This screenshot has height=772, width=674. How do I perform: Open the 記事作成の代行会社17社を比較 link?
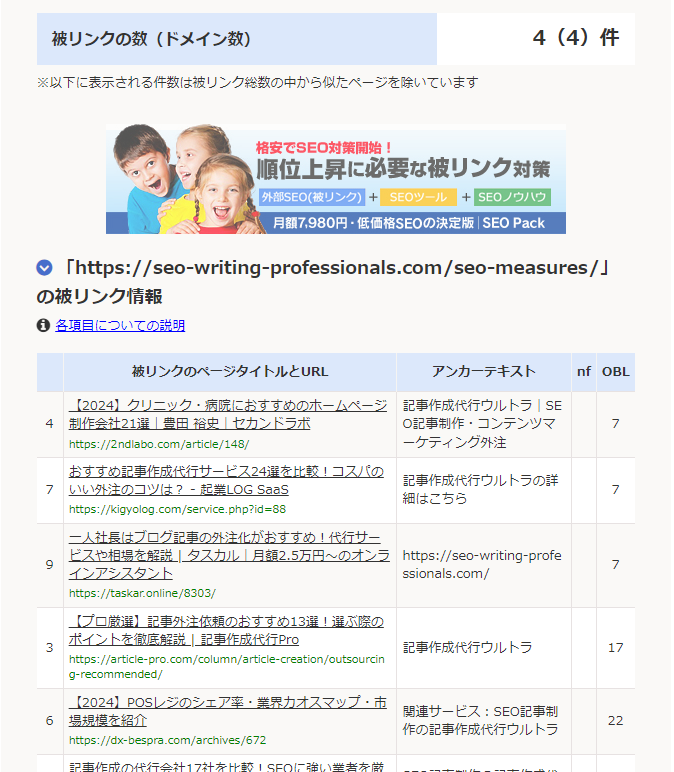click(226, 766)
